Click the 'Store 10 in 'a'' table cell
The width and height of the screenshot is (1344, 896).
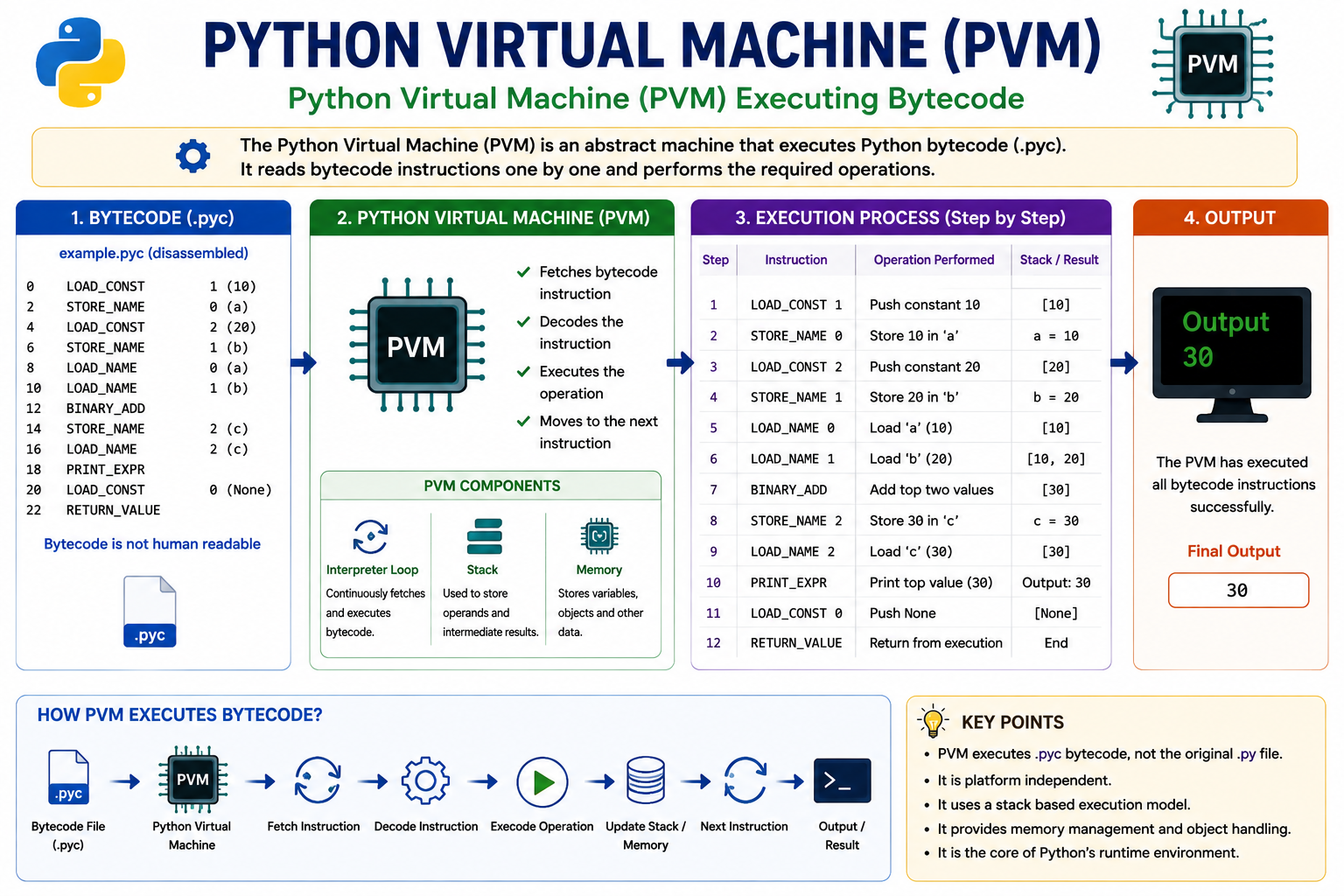coord(914,336)
